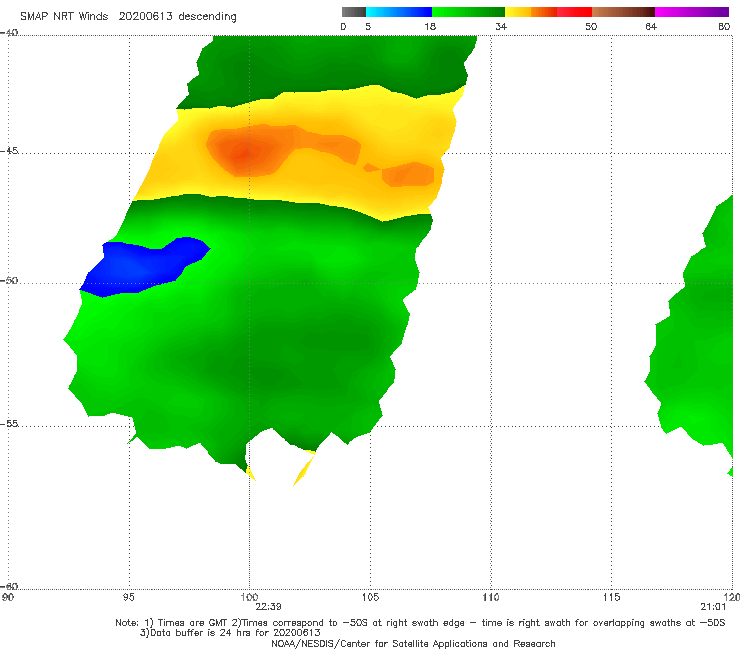Click the longitude label '90'
The width and height of the screenshot is (740, 650).
[x=8, y=597]
